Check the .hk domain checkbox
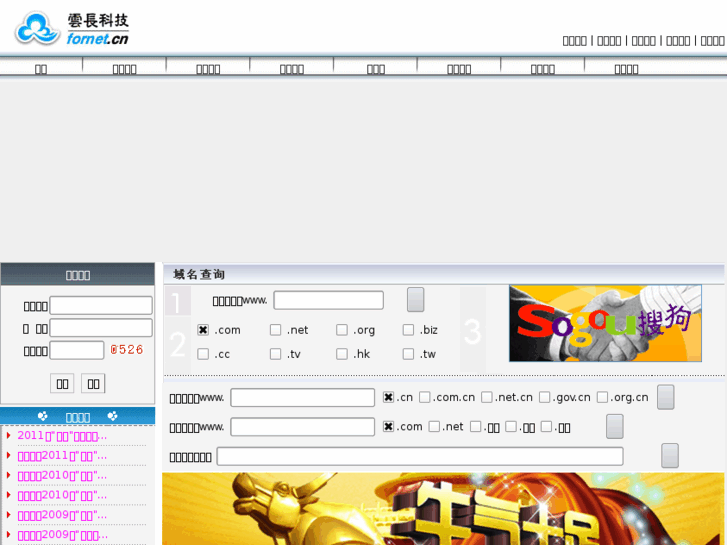The image size is (727, 545). point(342,354)
